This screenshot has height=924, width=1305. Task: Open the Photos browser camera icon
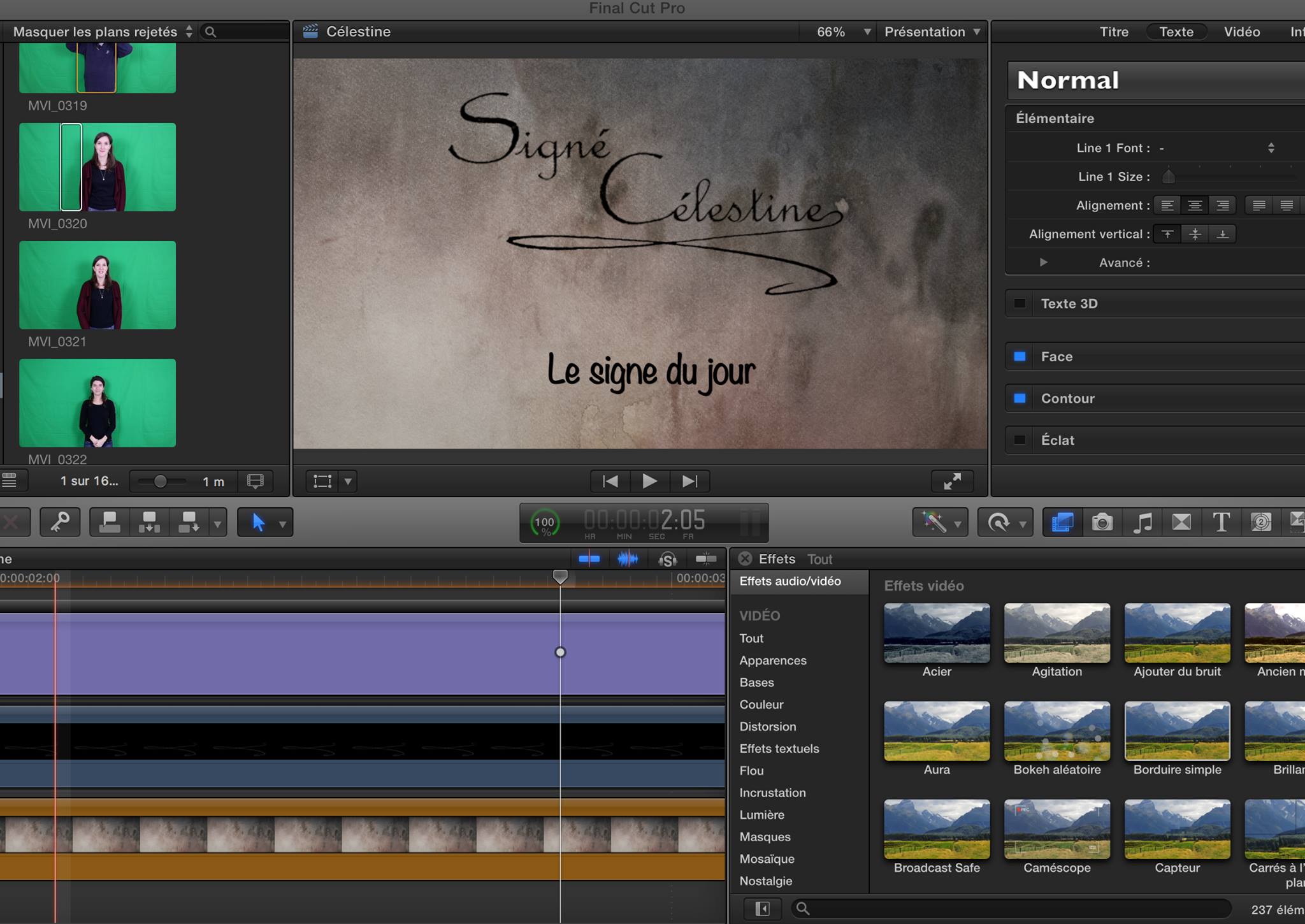[x=1102, y=523]
